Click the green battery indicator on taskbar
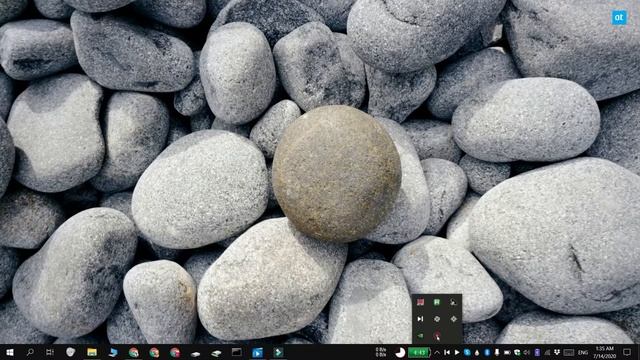The width and height of the screenshot is (640, 360). point(419,353)
